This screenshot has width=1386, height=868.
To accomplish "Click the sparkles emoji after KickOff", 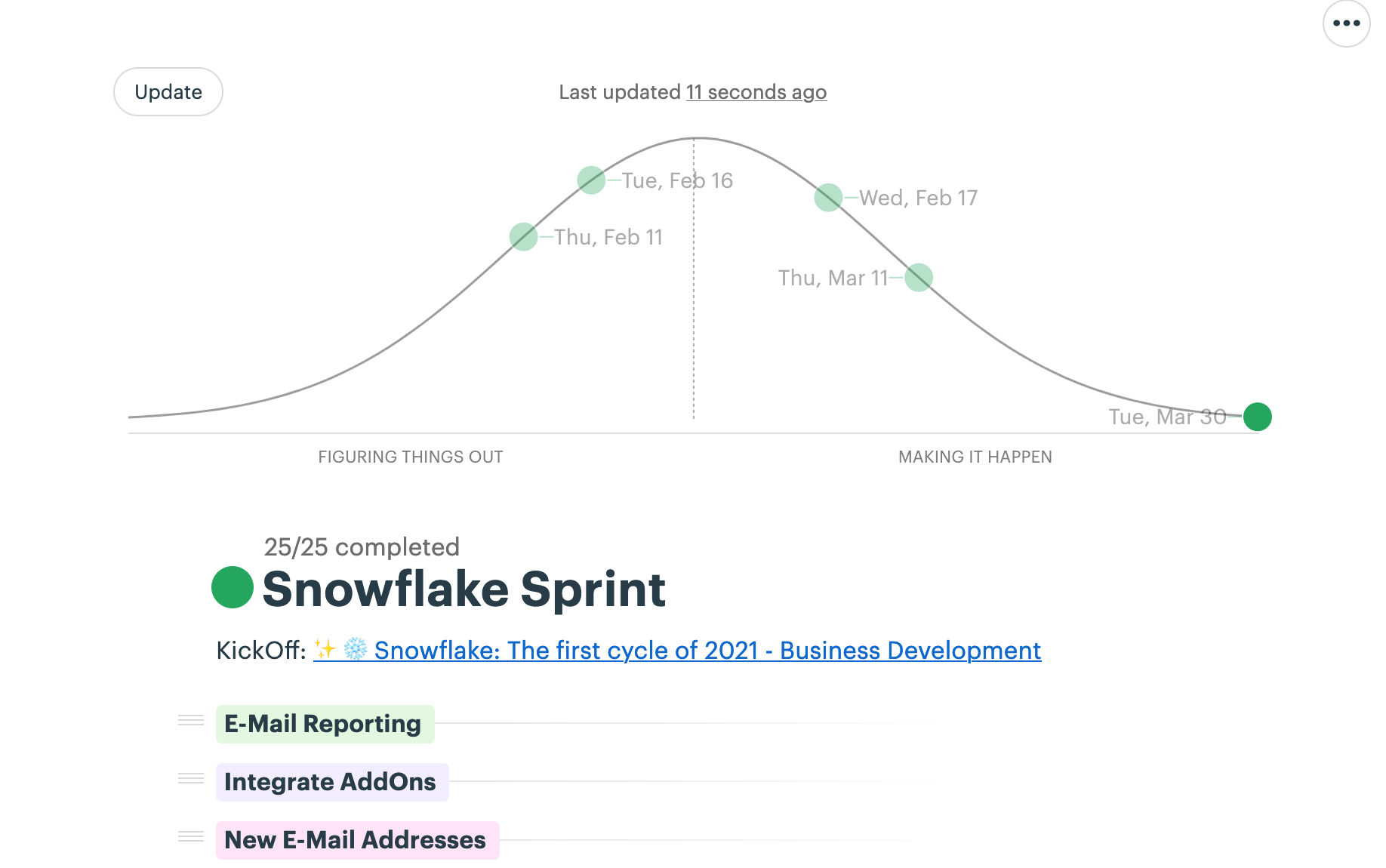I will pyautogui.click(x=325, y=649).
